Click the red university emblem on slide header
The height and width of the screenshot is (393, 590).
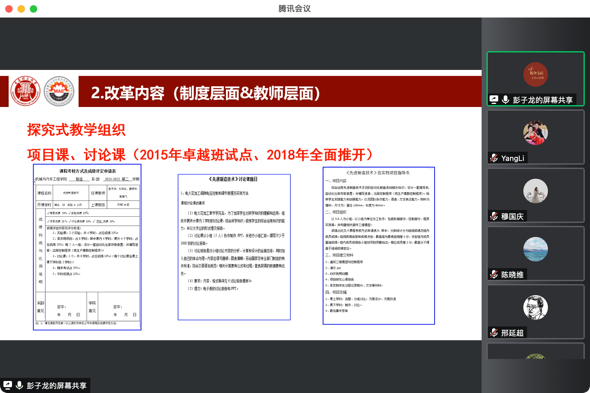pyautogui.click(x=25, y=91)
